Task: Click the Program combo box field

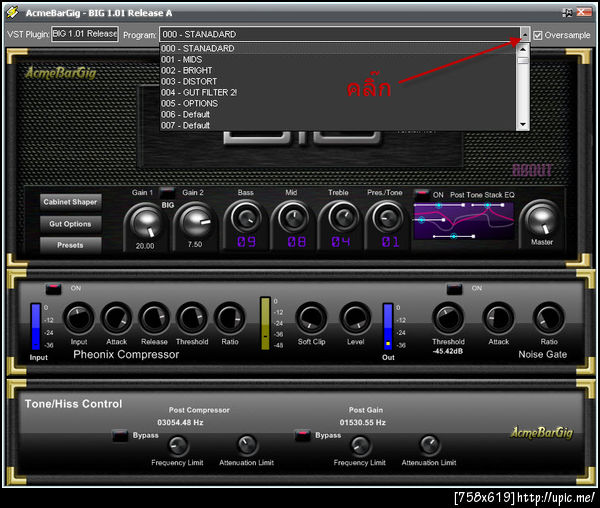Action: click(339, 34)
